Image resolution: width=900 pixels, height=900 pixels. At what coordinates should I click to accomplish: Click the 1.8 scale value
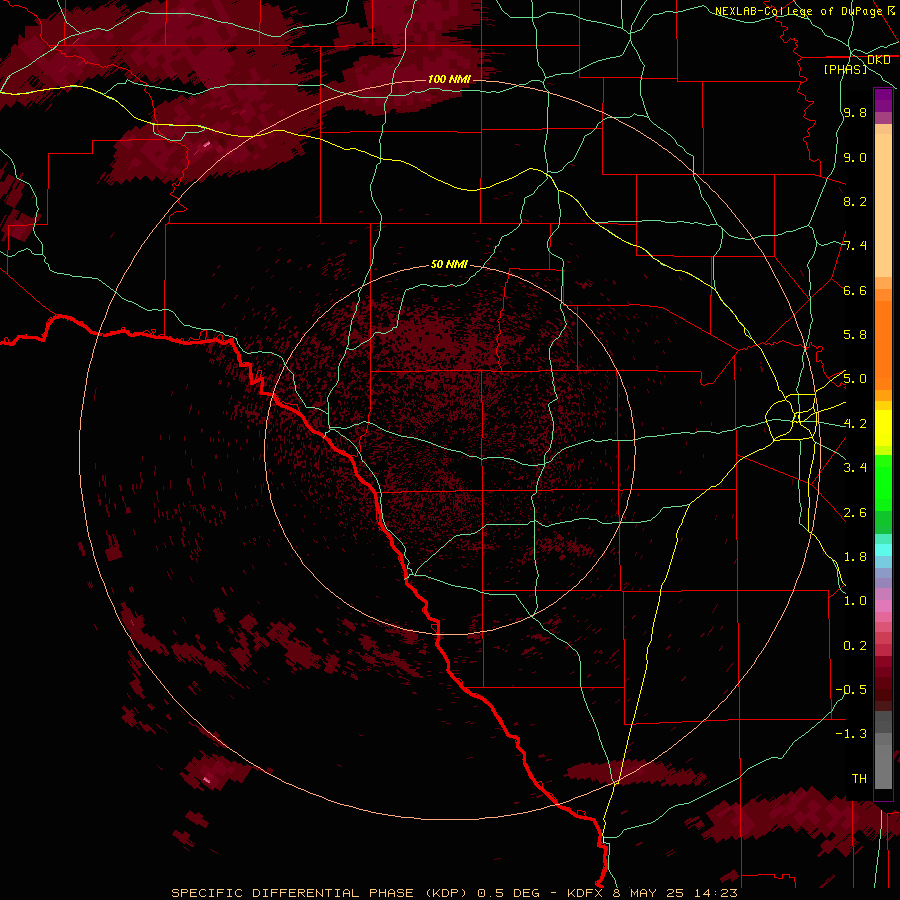click(x=855, y=557)
